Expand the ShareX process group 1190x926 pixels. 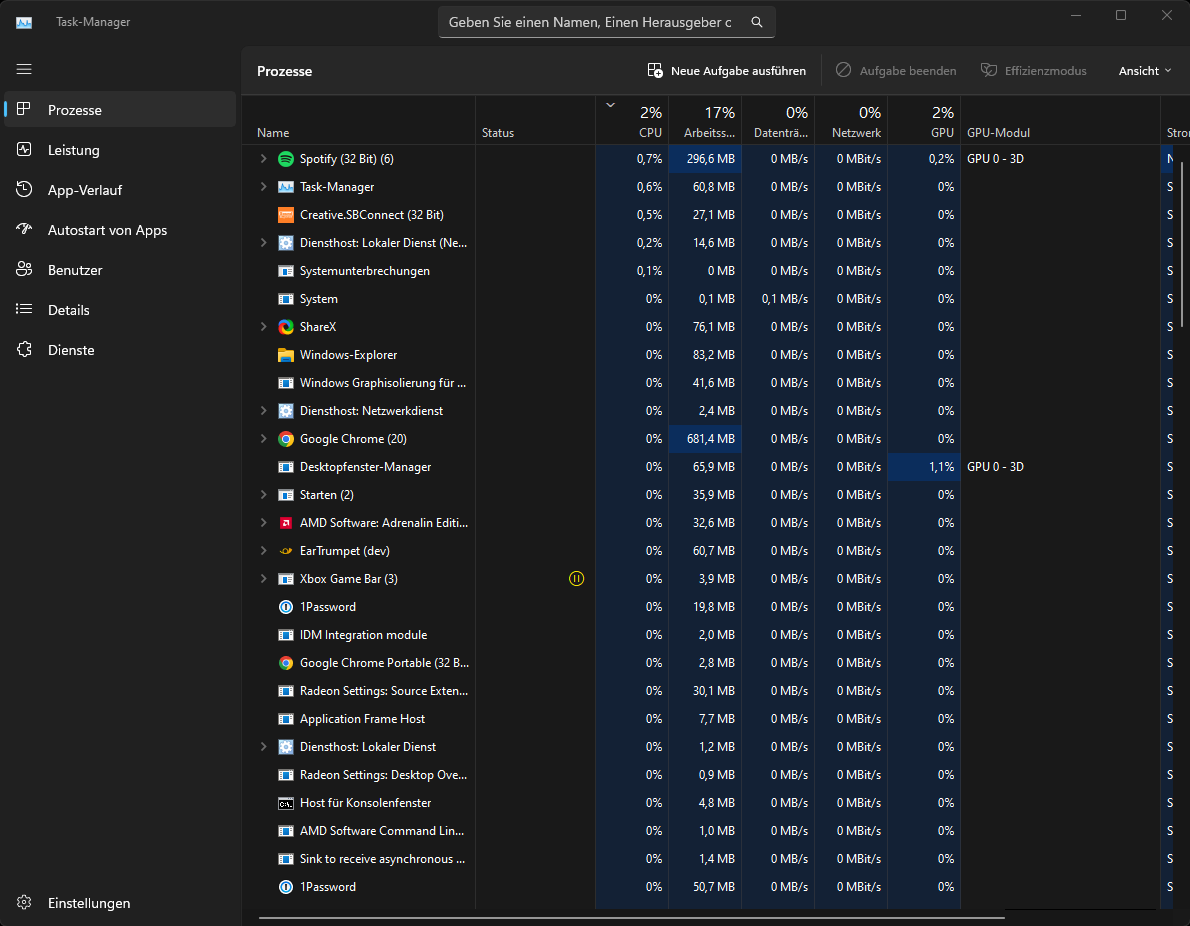coord(263,327)
